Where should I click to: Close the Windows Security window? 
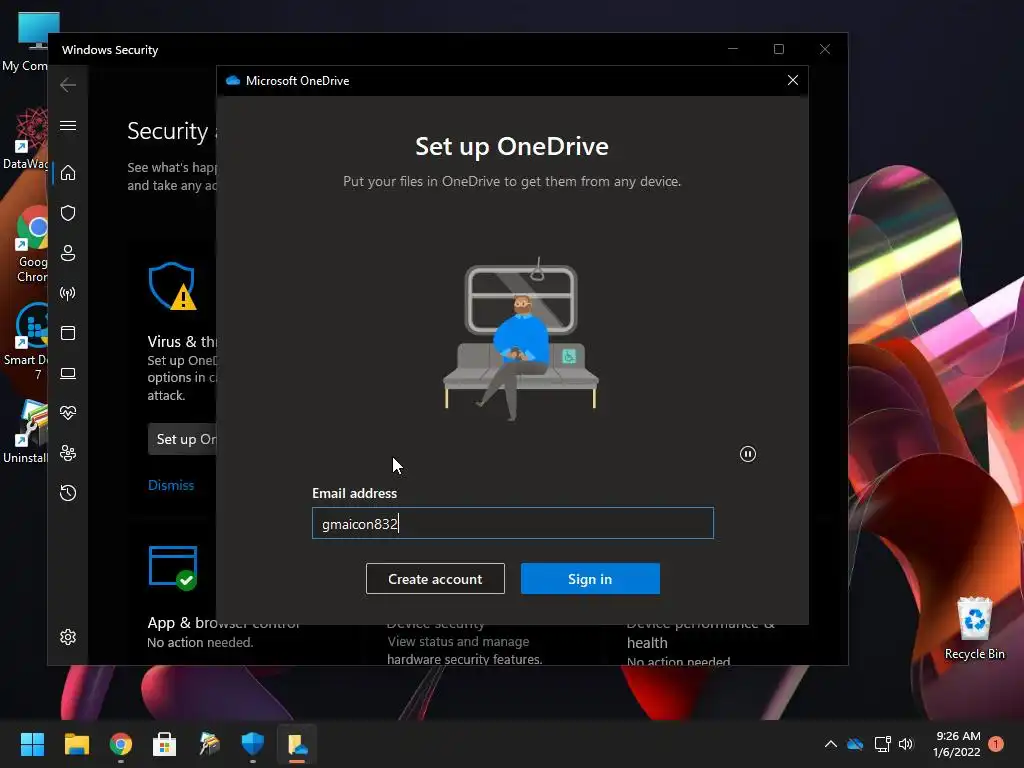coord(825,49)
